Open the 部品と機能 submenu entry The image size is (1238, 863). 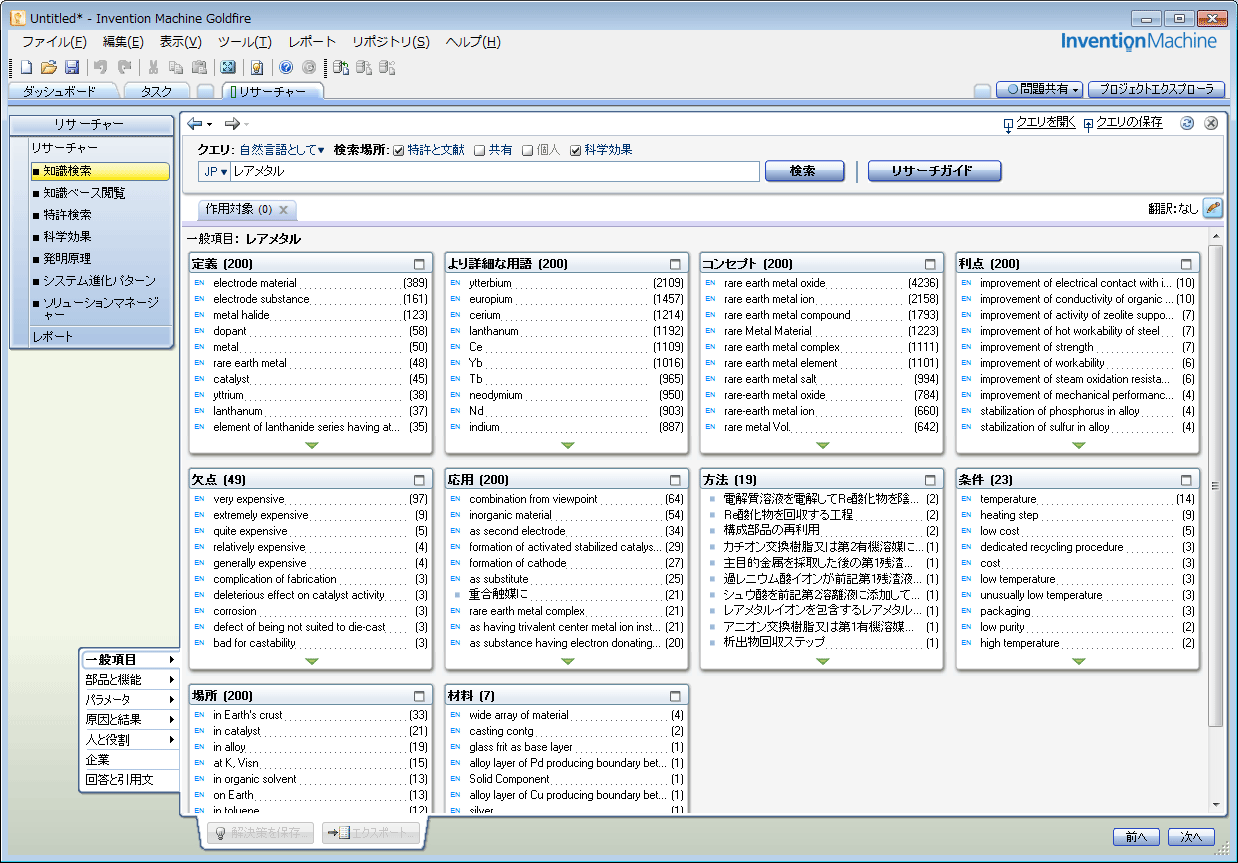(x=130, y=679)
